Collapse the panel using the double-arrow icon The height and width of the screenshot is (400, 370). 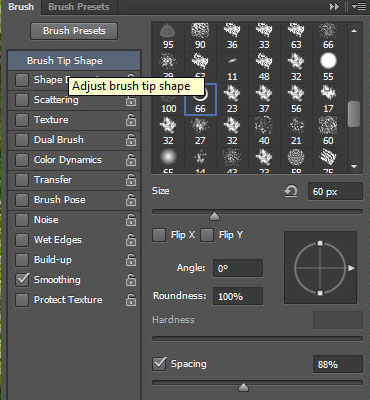[x=334, y=7]
